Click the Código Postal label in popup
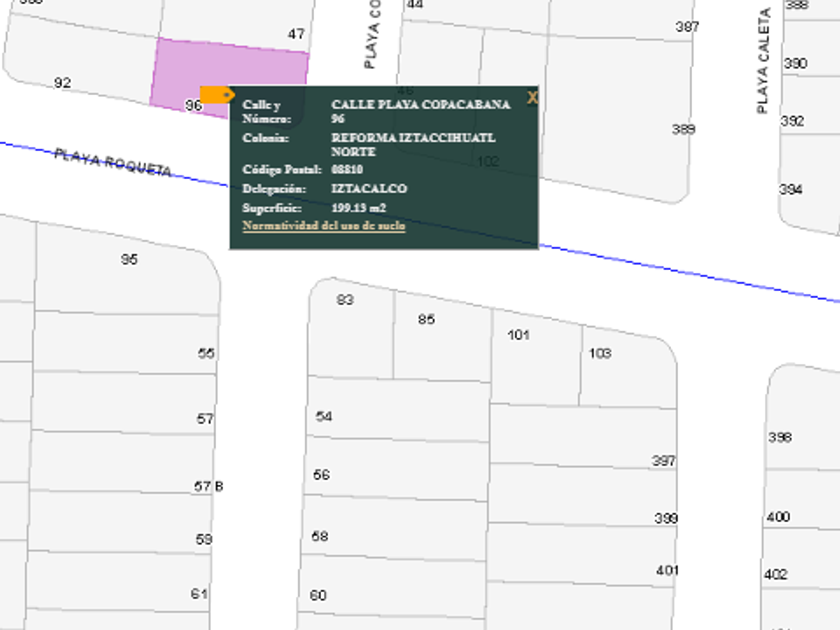This screenshot has width=840, height=630. point(282,170)
